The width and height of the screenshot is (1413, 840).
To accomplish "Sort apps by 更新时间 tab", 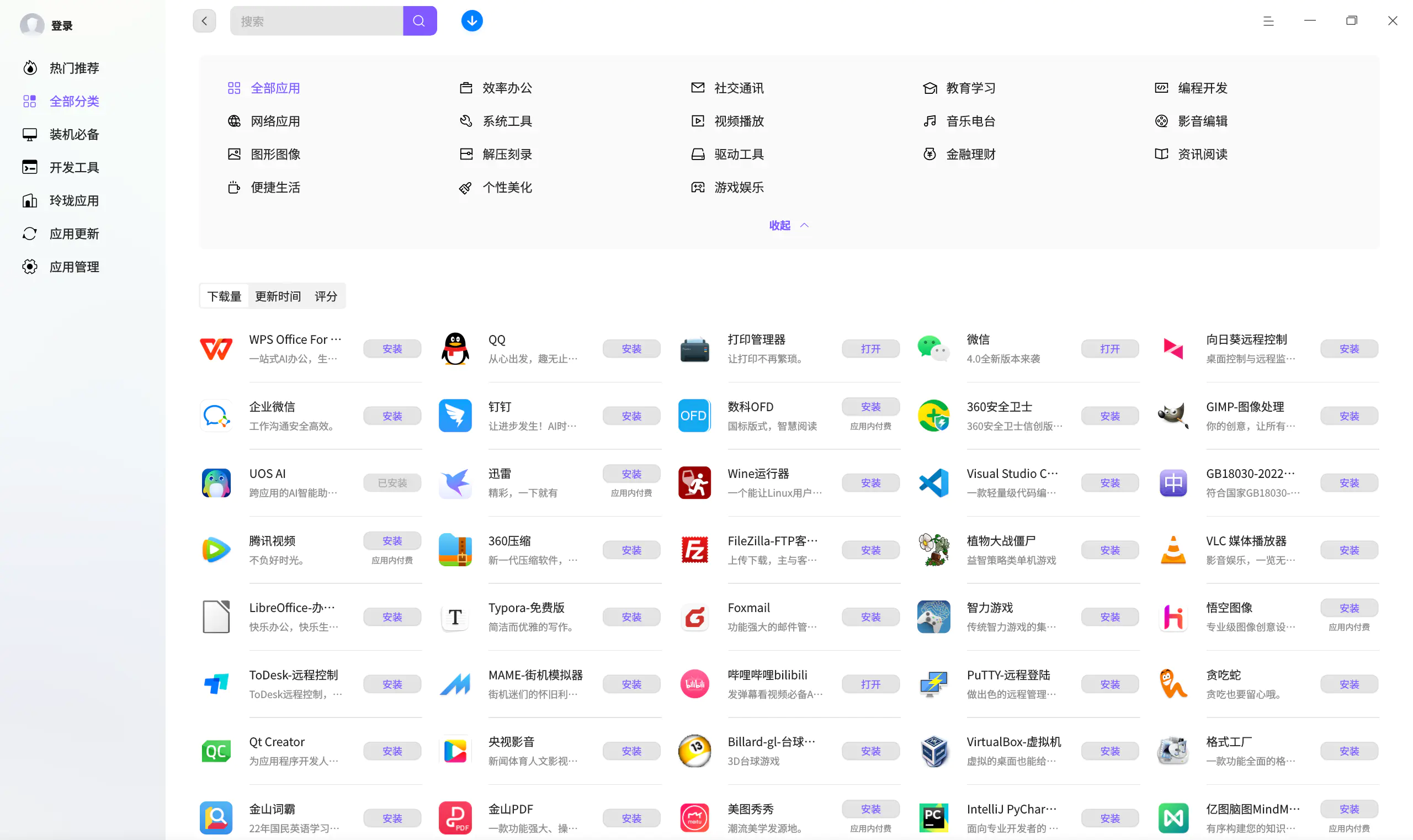I will 278,296.
